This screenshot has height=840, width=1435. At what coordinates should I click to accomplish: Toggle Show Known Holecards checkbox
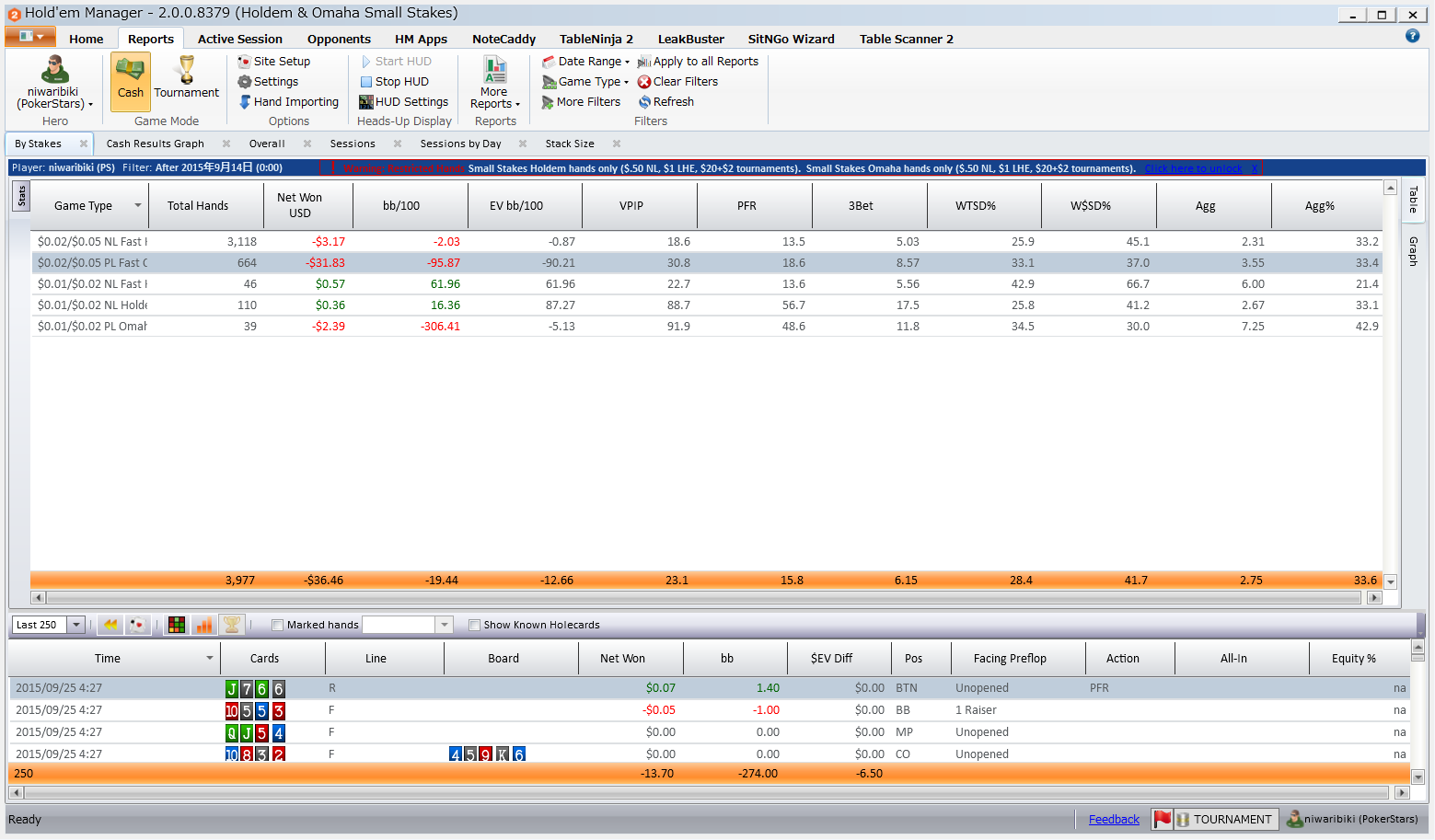(x=475, y=626)
